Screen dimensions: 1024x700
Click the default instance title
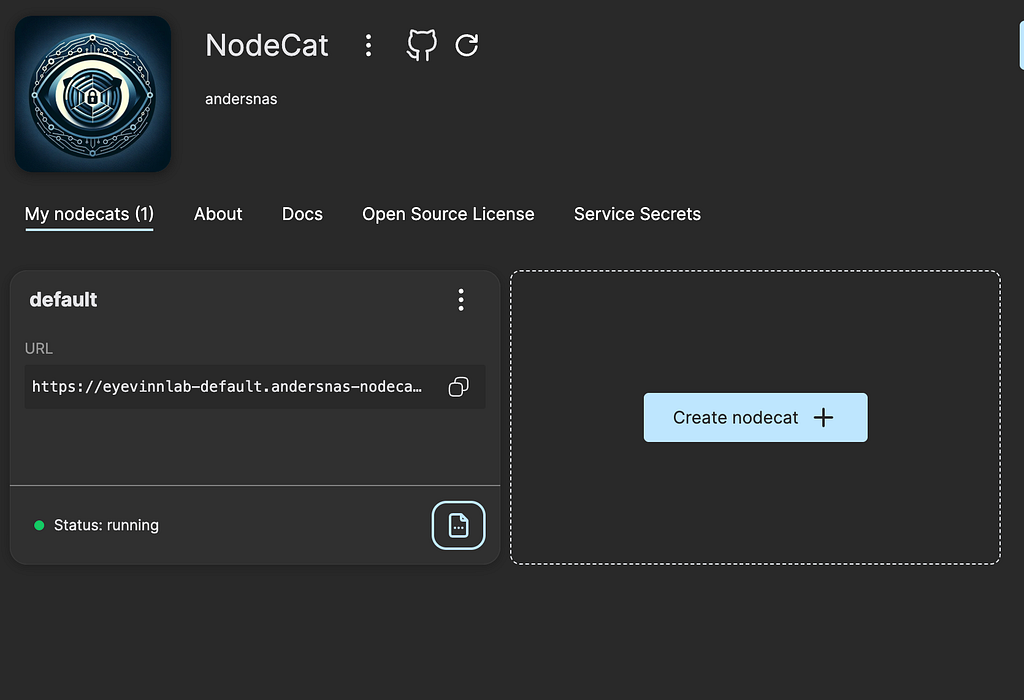tap(63, 300)
